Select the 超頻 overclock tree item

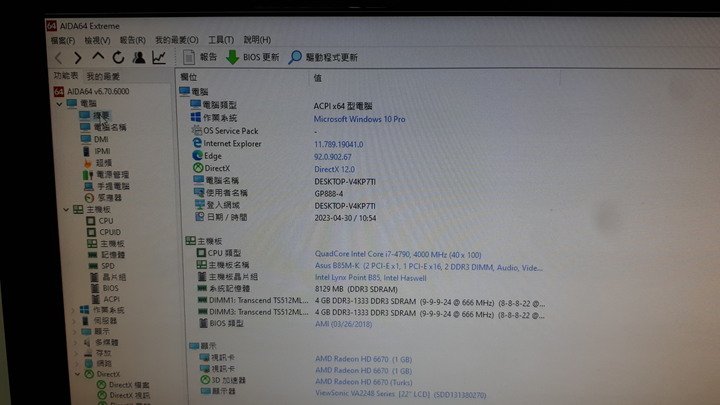pyautogui.click(x=98, y=163)
